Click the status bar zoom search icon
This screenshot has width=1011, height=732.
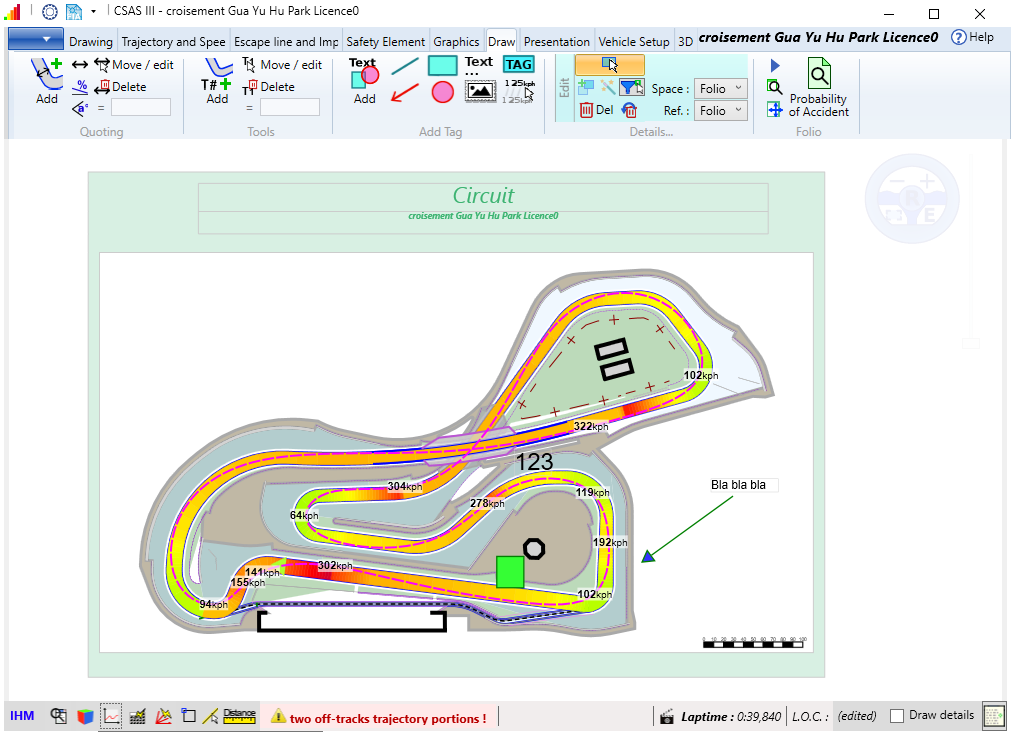[59, 716]
